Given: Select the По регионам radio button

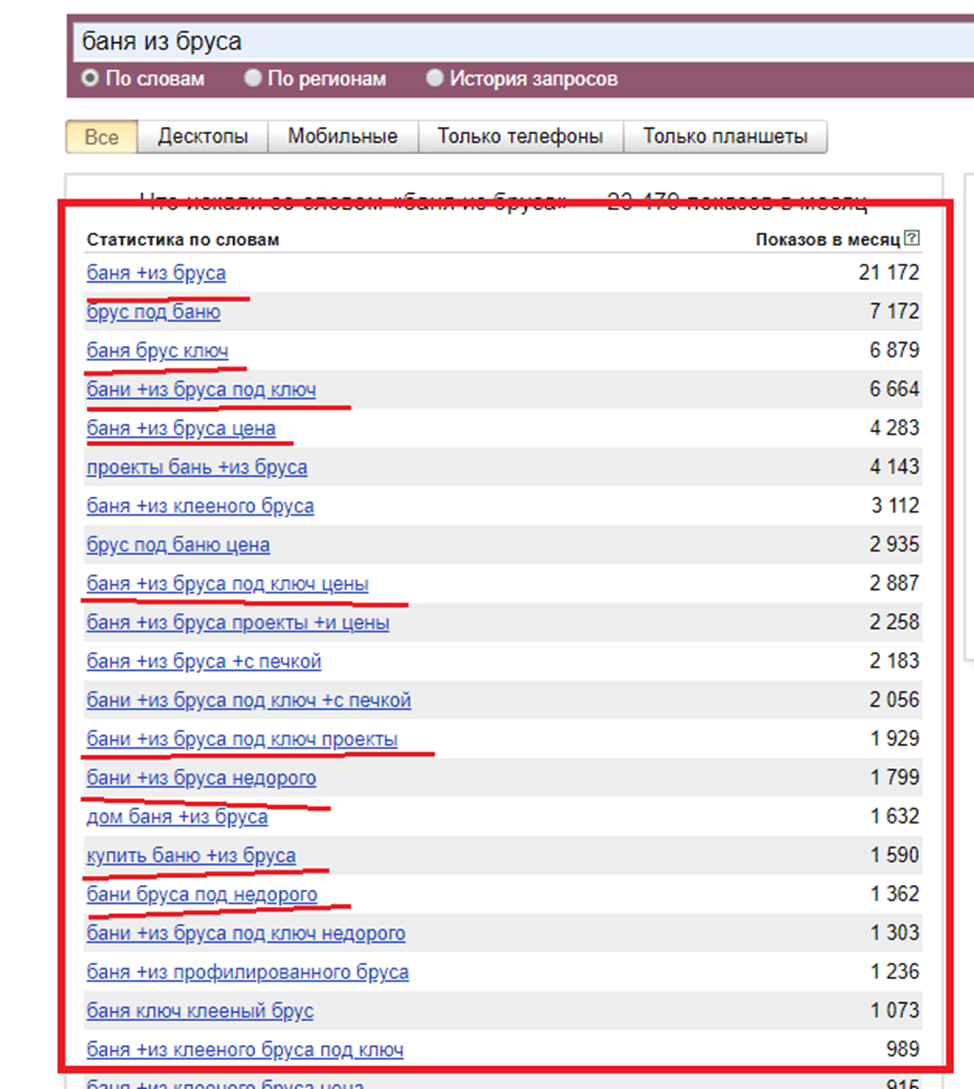Looking at the screenshot, I should pyautogui.click(x=253, y=78).
